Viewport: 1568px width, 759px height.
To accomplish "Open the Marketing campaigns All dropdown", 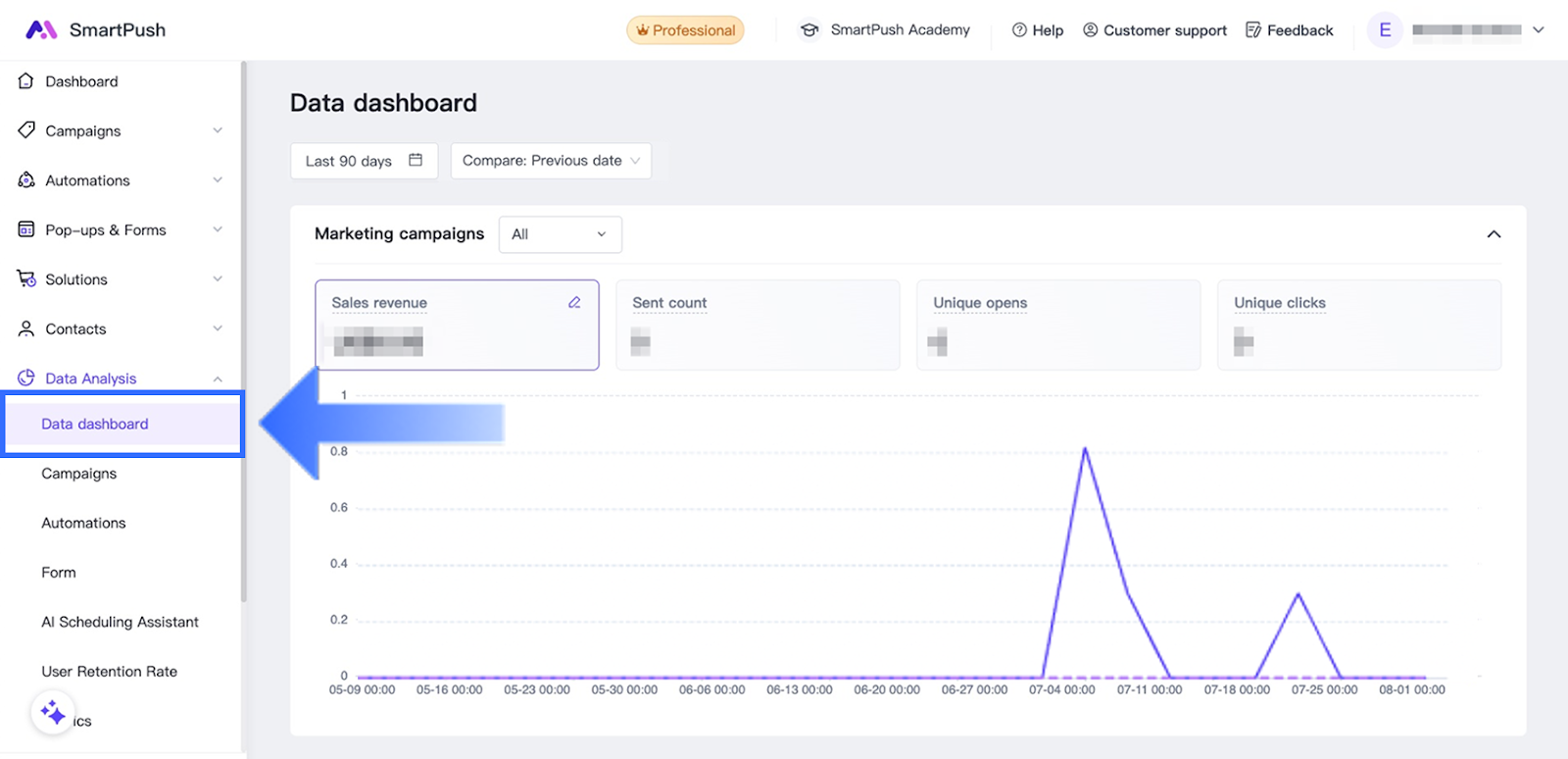I will pyautogui.click(x=560, y=234).
